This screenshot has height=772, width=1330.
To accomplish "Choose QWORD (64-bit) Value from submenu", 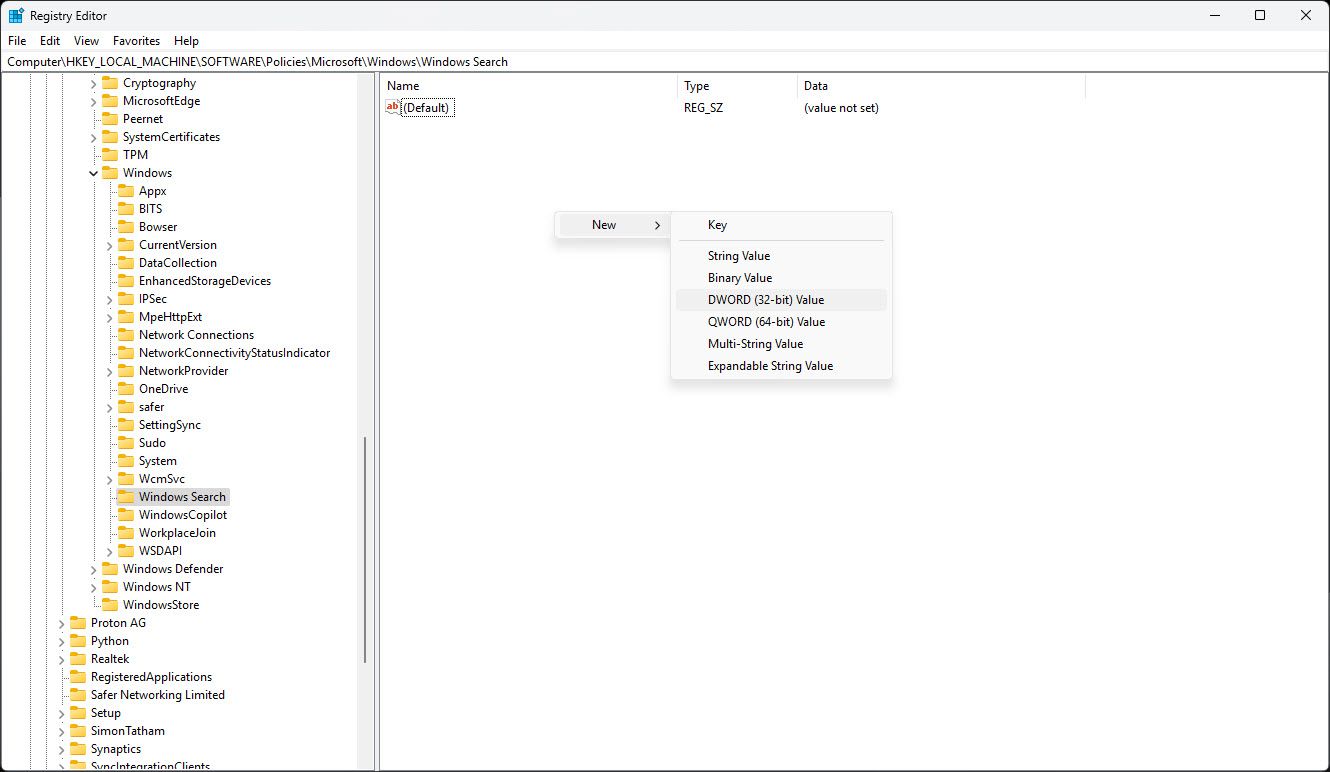I will tap(781, 322).
